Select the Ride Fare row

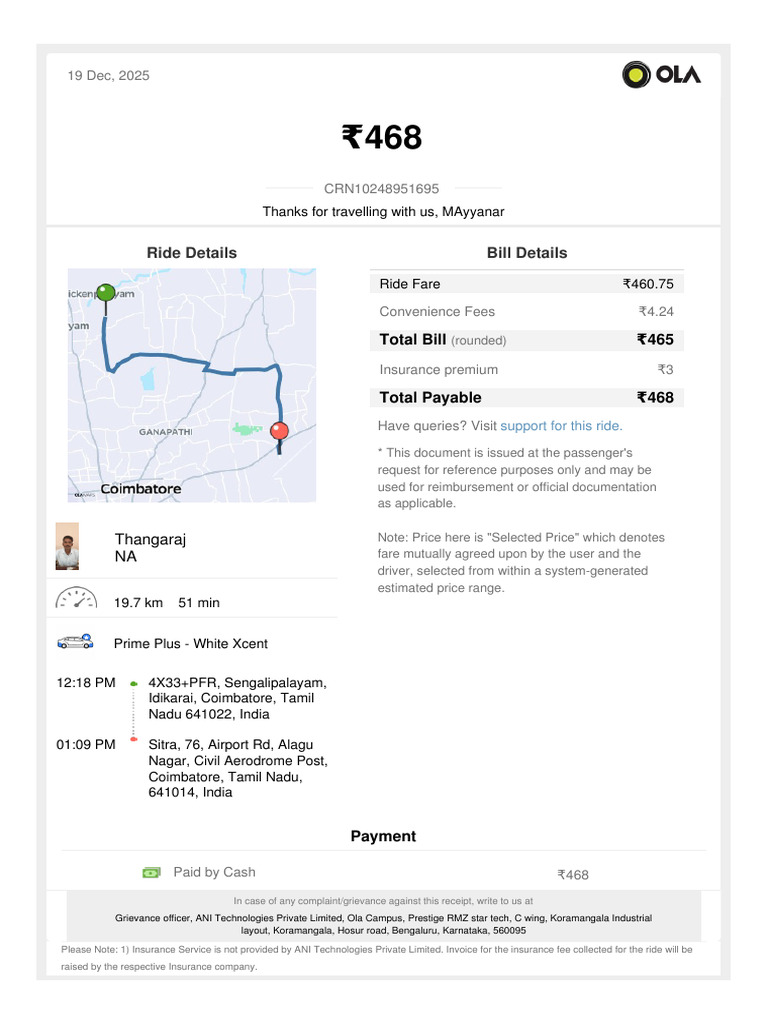click(526, 284)
